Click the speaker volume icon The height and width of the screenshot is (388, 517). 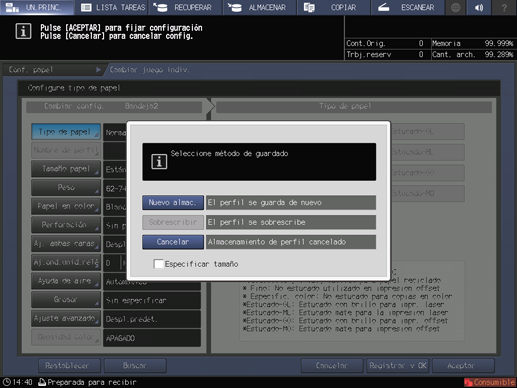click(479, 7)
